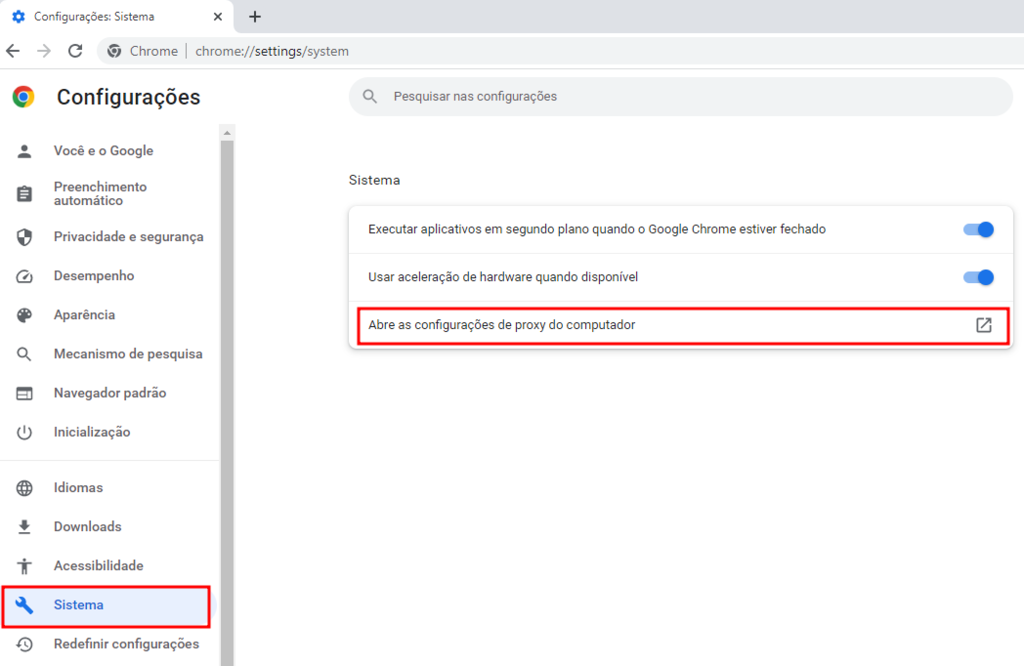
Task: Select the Sistema wrench icon in sidebar
Action: [25, 605]
